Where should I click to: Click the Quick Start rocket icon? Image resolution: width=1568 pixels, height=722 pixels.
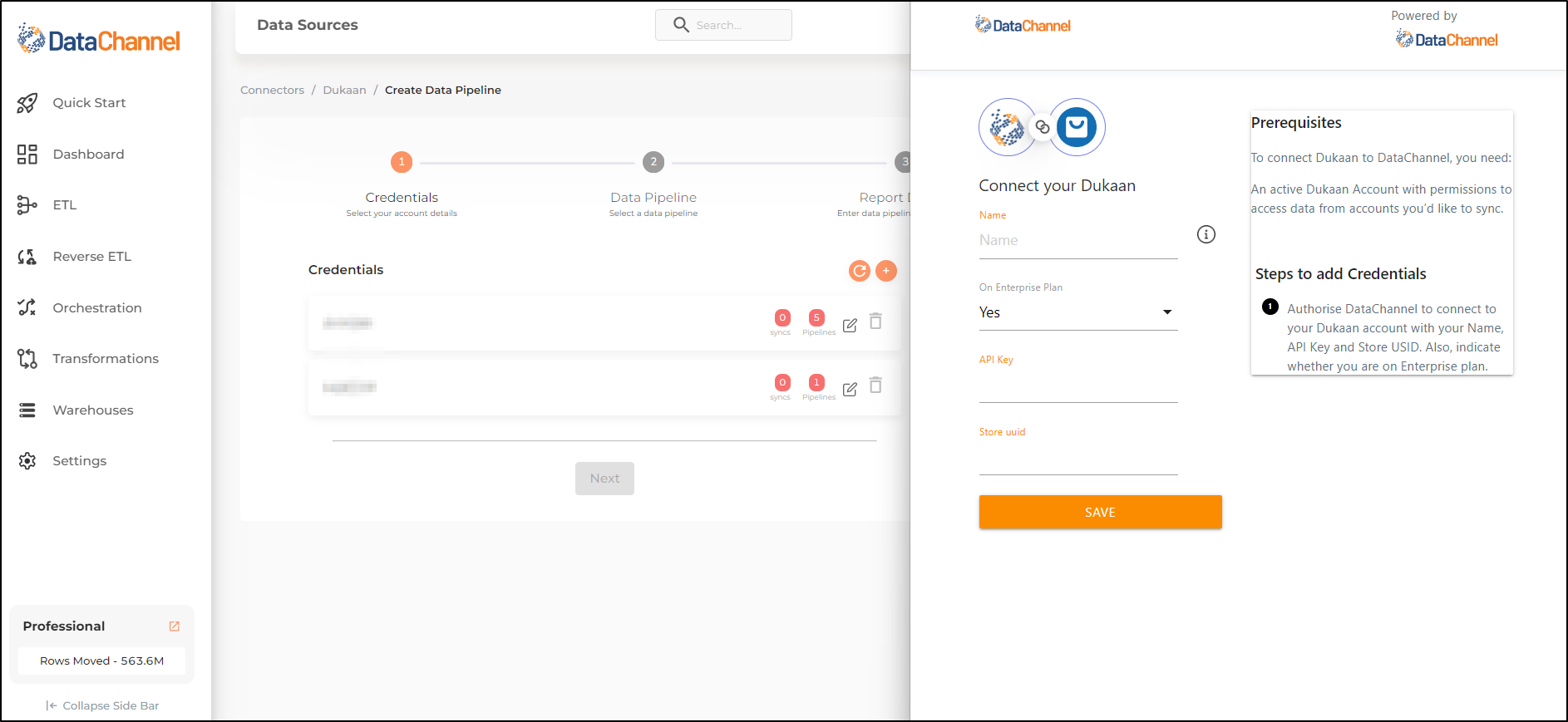[27, 103]
